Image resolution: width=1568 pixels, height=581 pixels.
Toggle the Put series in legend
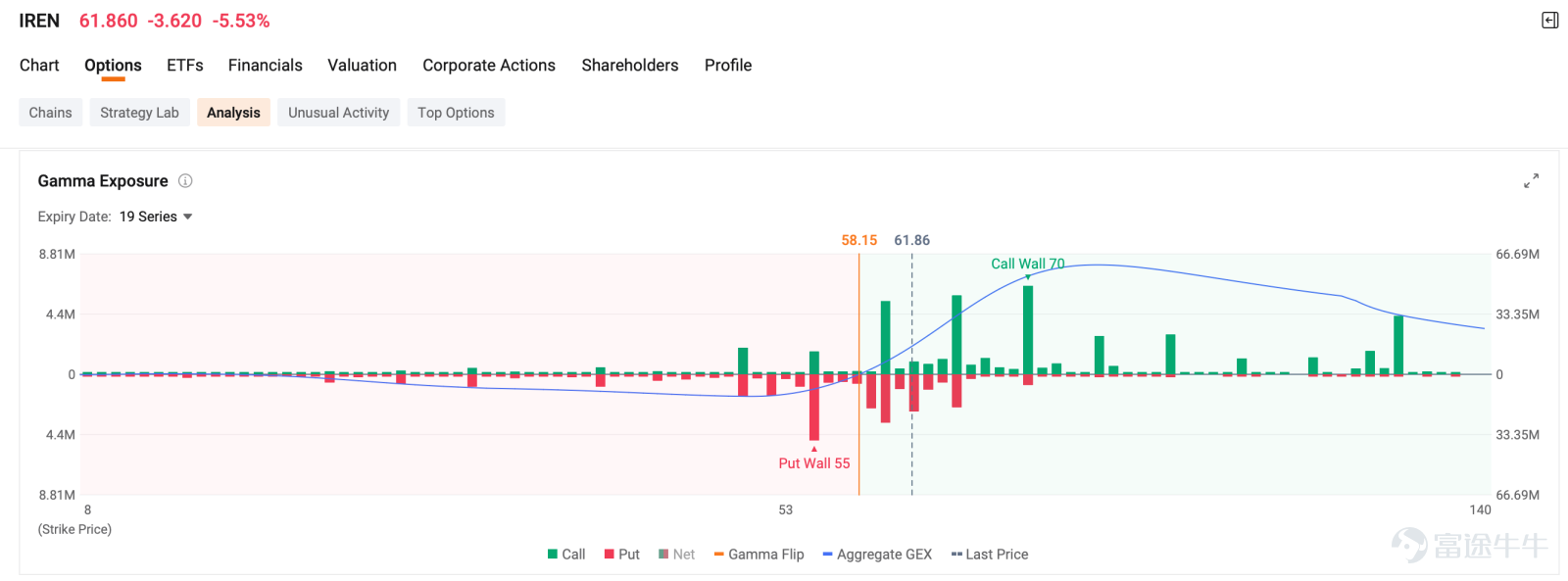pyautogui.click(x=622, y=555)
